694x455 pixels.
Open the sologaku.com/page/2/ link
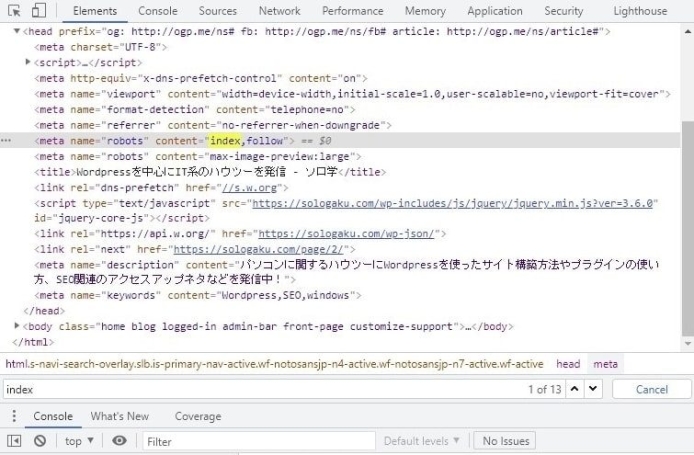click(x=258, y=249)
